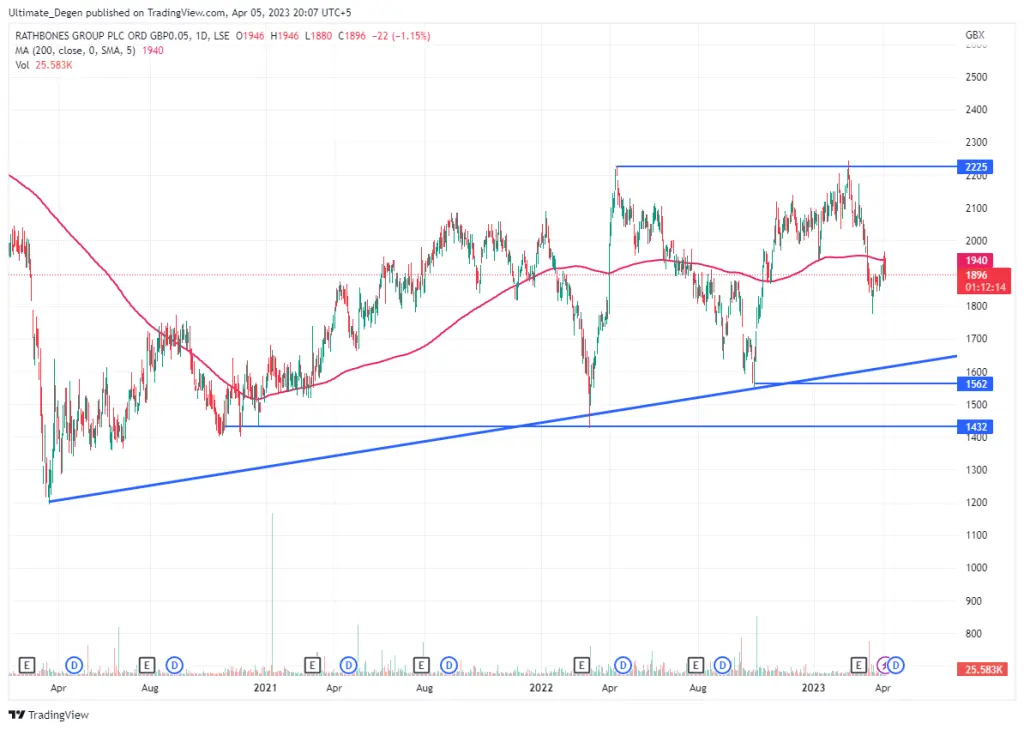Select the earnings E marker above Aug 2022
This screenshot has height=730, width=1024.
point(696,665)
